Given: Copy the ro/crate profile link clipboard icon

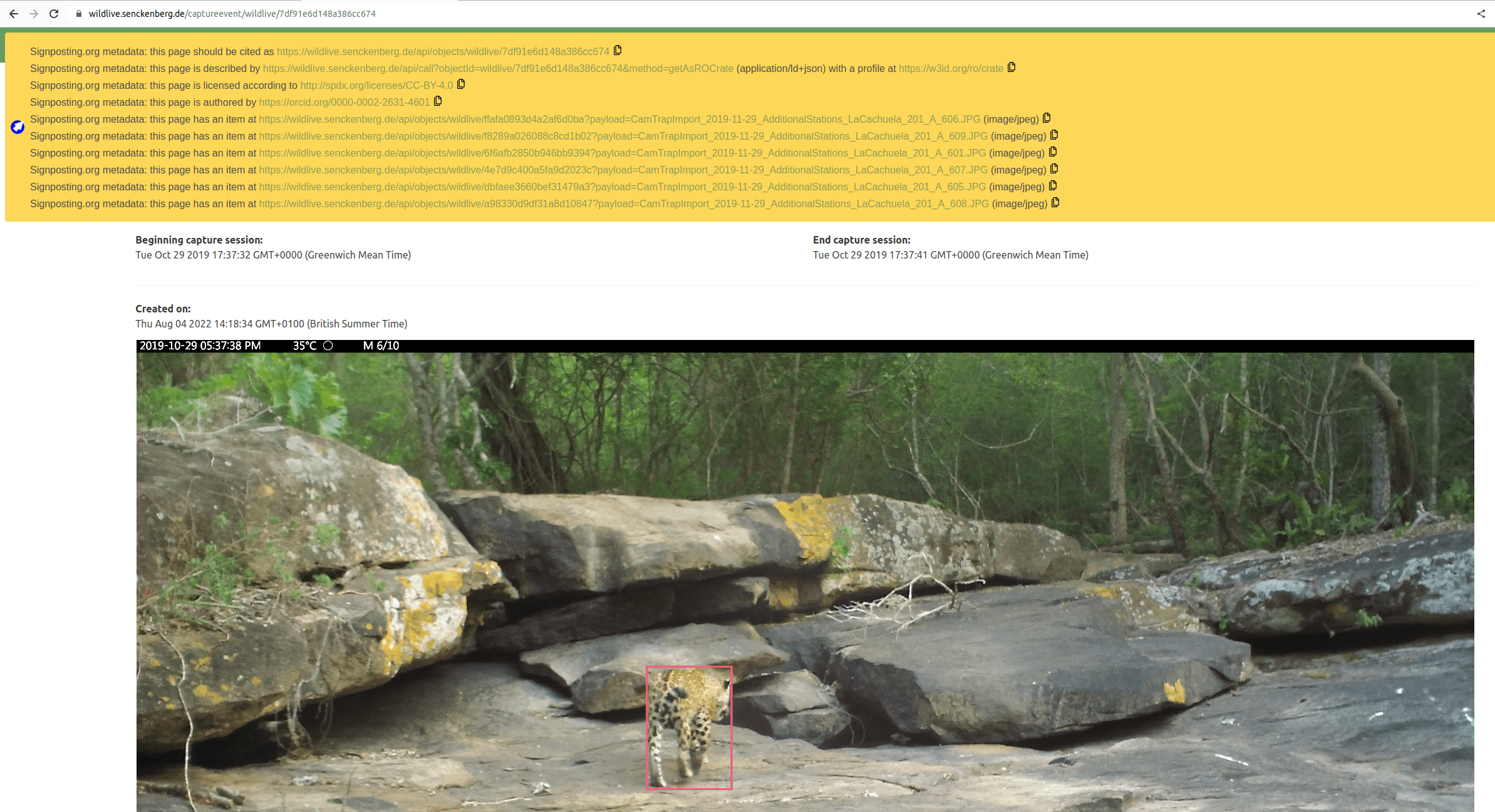Looking at the screenshot, I should click(x=1011, y=68).
